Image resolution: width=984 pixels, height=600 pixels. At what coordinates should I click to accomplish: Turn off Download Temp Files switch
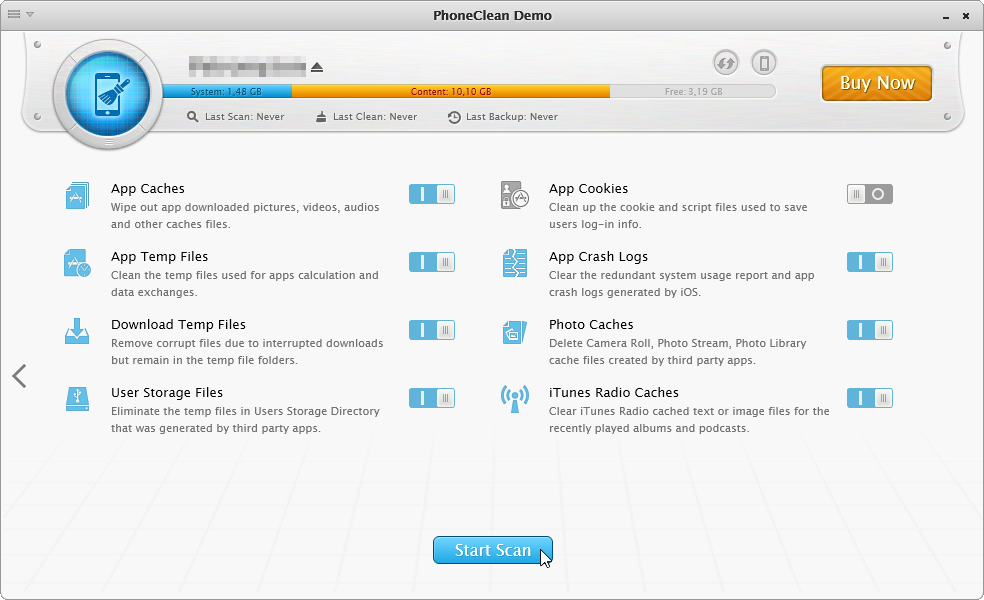pyautogui.click(x=432, y=330)
